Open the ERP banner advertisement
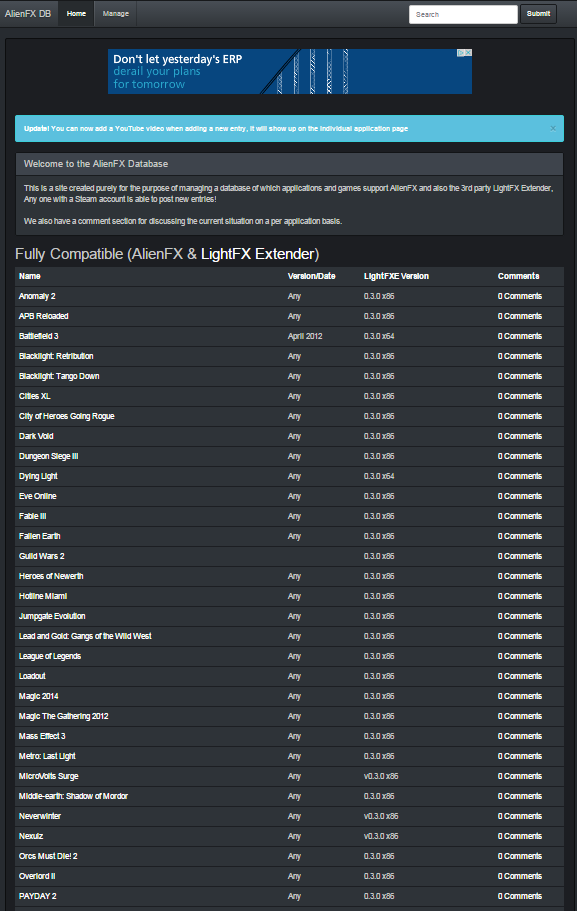Image resolution: width=577 pixels, height=911 pixels. pos(289,71)
